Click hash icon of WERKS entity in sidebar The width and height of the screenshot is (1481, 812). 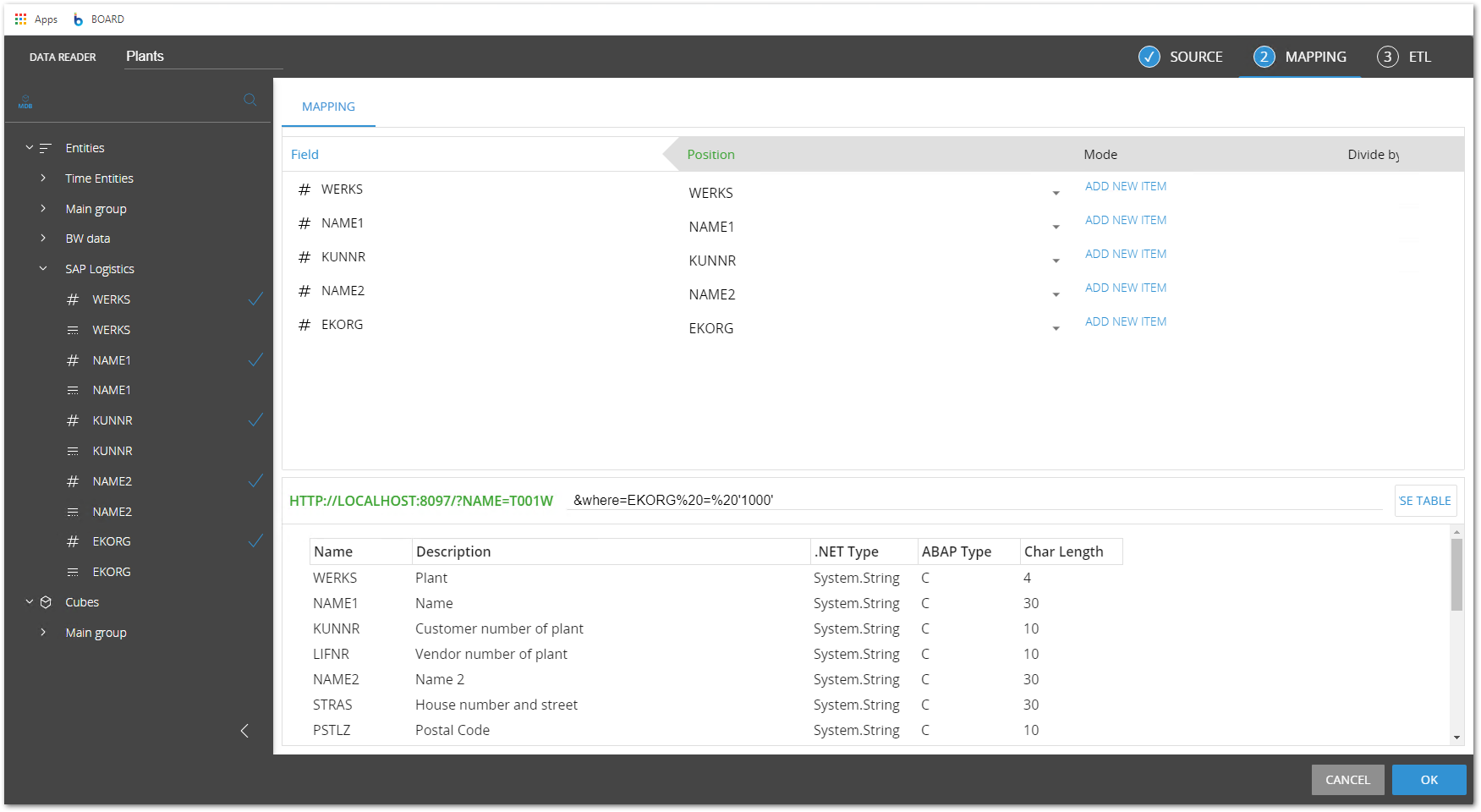click(x=73, y=299)
